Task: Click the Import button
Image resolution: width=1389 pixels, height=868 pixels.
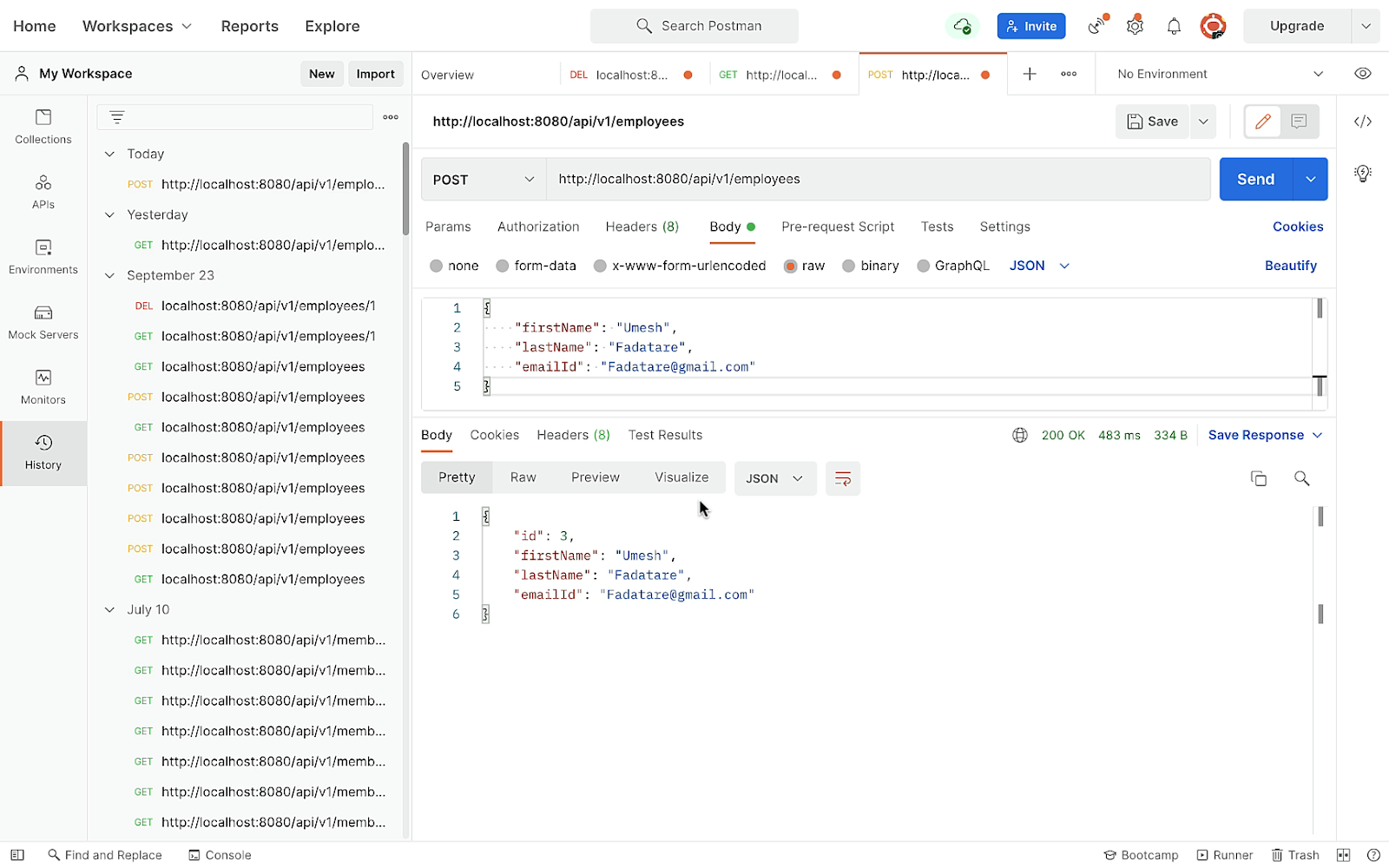Action: 375,74
